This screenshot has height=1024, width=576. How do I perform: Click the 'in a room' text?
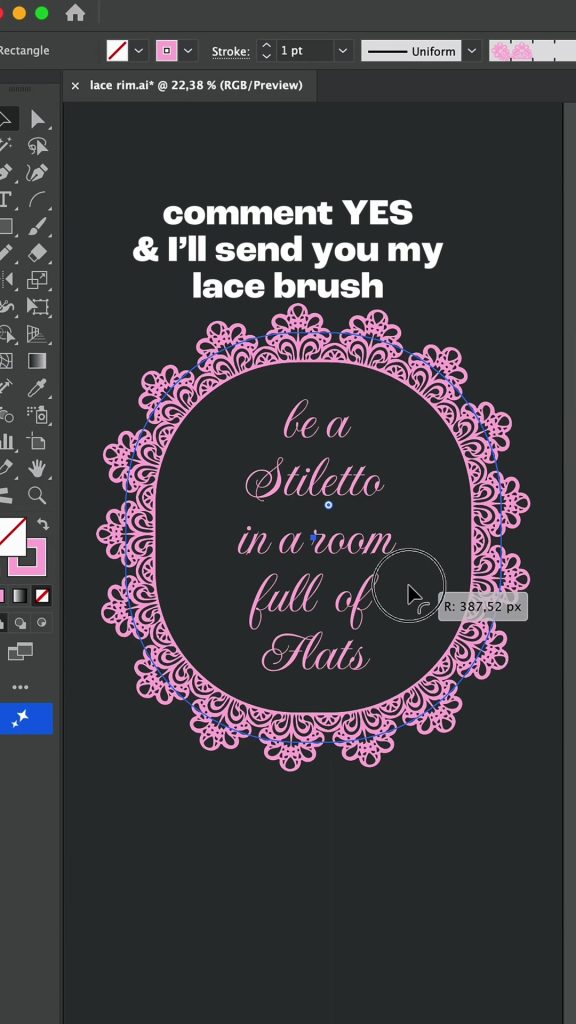(316, 541)
